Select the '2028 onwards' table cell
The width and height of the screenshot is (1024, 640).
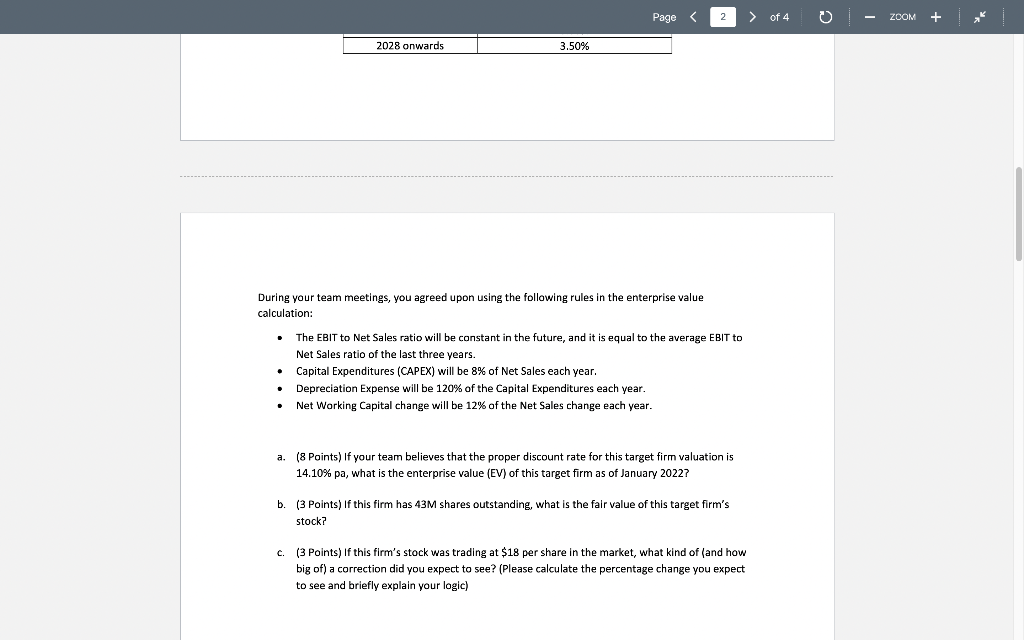[x=410, y=44]
